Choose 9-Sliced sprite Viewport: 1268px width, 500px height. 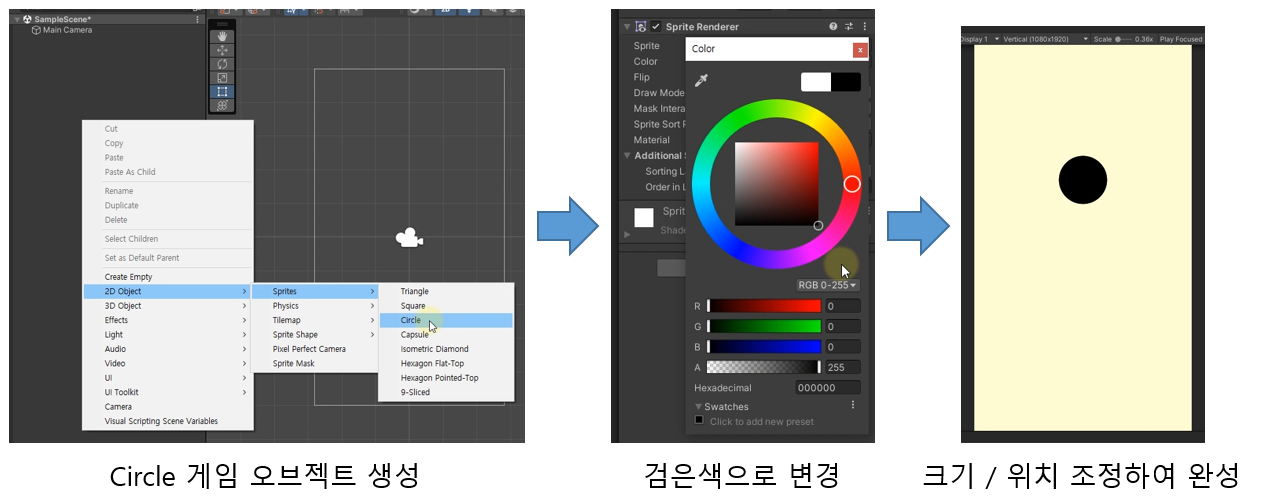coord(445,392)
